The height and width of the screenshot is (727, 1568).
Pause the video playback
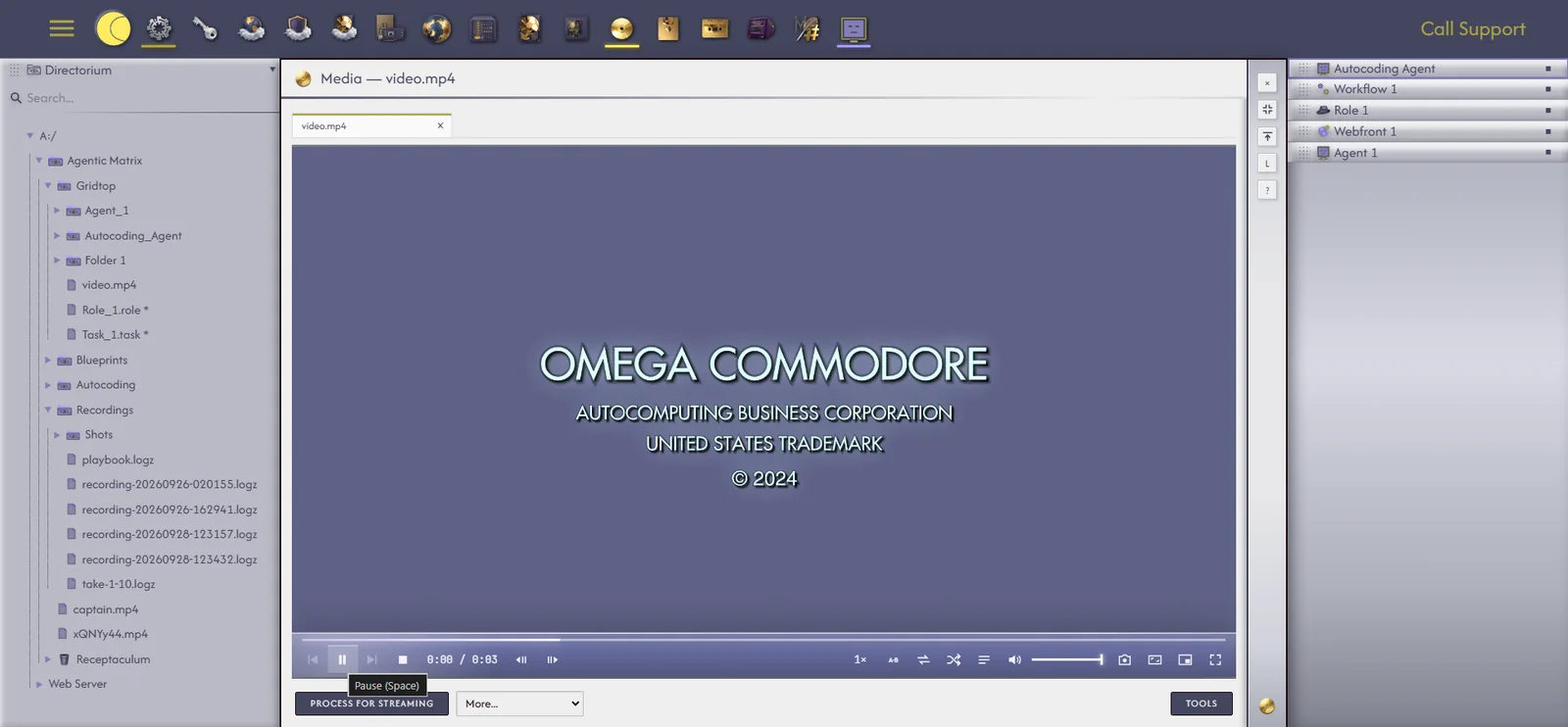click(x=342, y=660)
